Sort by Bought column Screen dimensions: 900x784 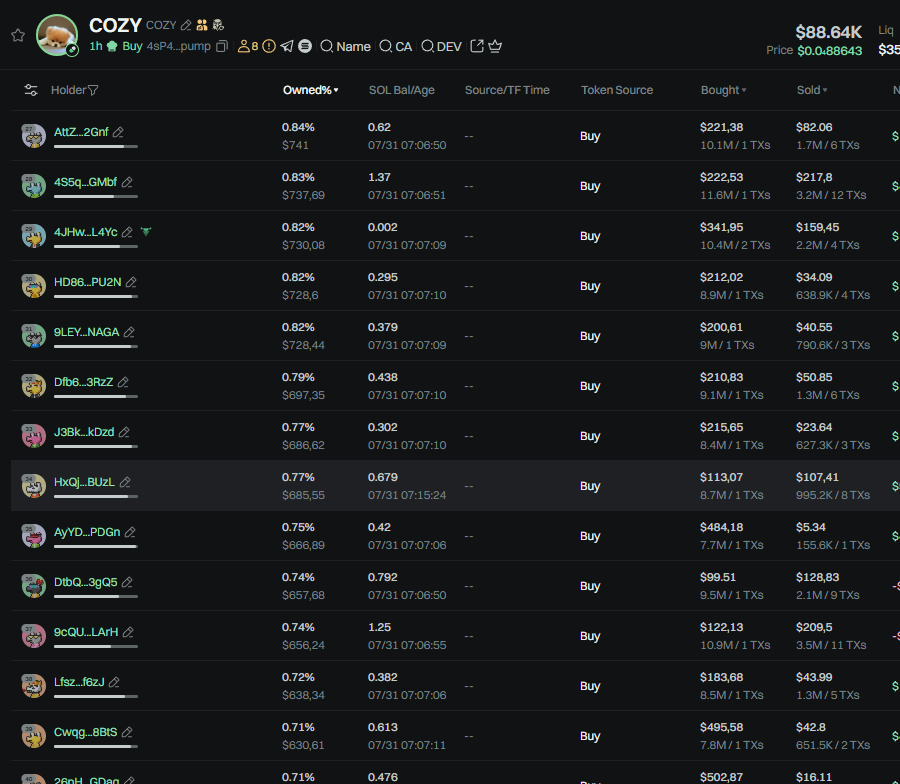723,90
